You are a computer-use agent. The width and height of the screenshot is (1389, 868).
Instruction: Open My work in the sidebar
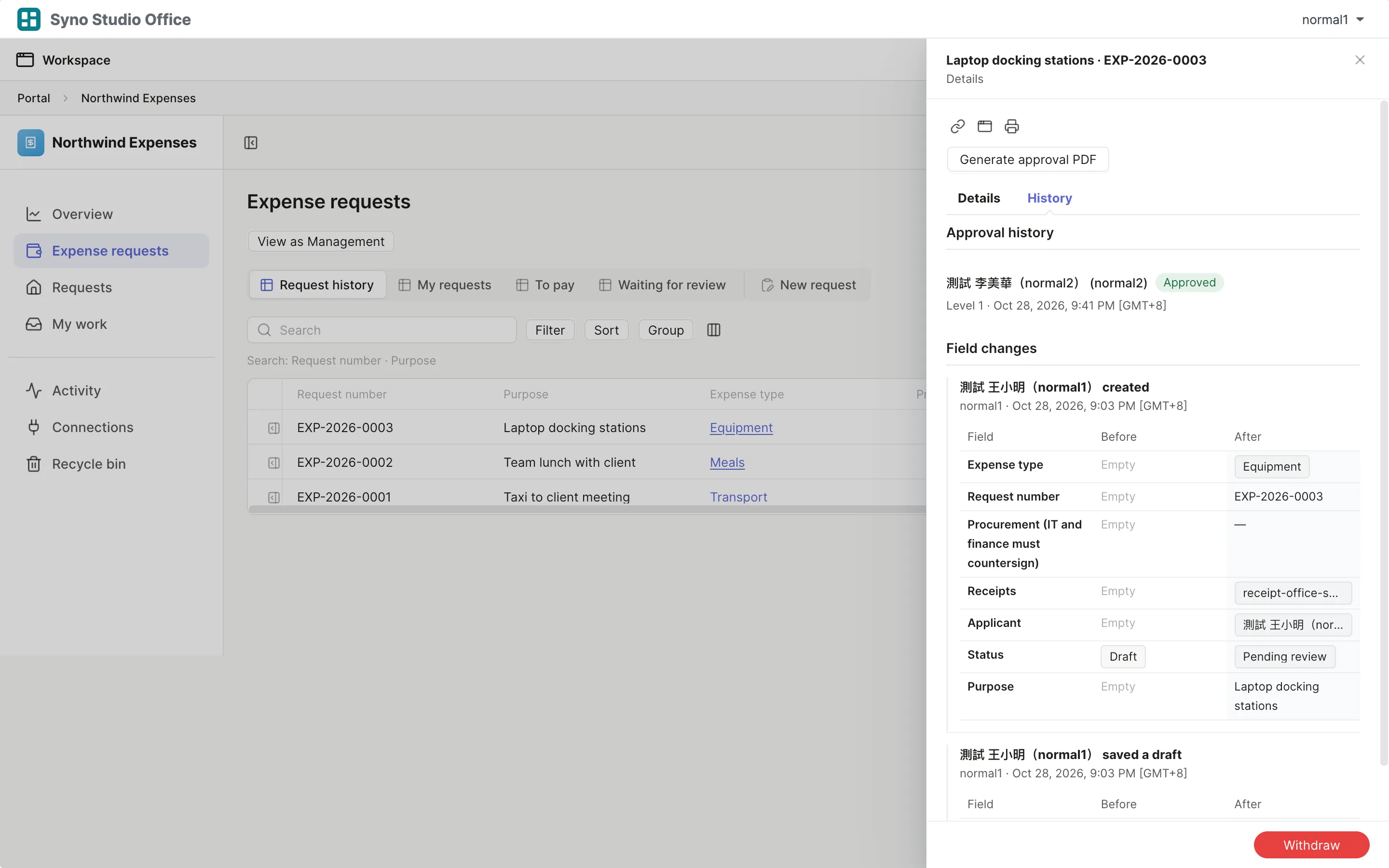tap(111, 325)
